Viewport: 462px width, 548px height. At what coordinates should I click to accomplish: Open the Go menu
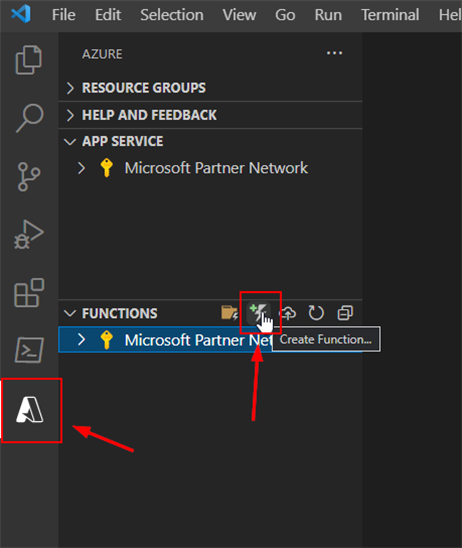coord(285,15)
